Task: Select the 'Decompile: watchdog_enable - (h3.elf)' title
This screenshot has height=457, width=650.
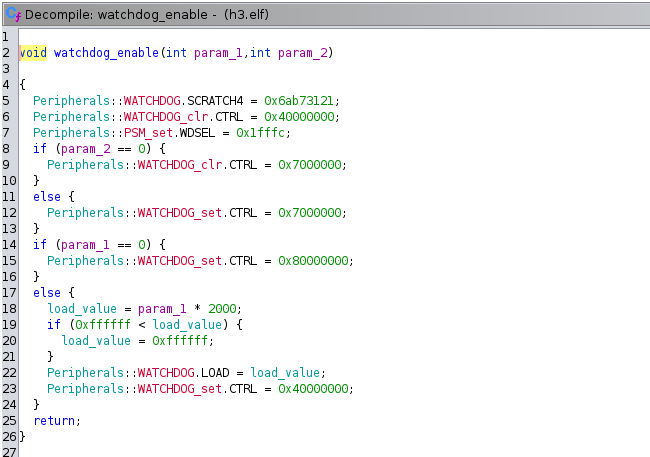Action: pos(147,15)
